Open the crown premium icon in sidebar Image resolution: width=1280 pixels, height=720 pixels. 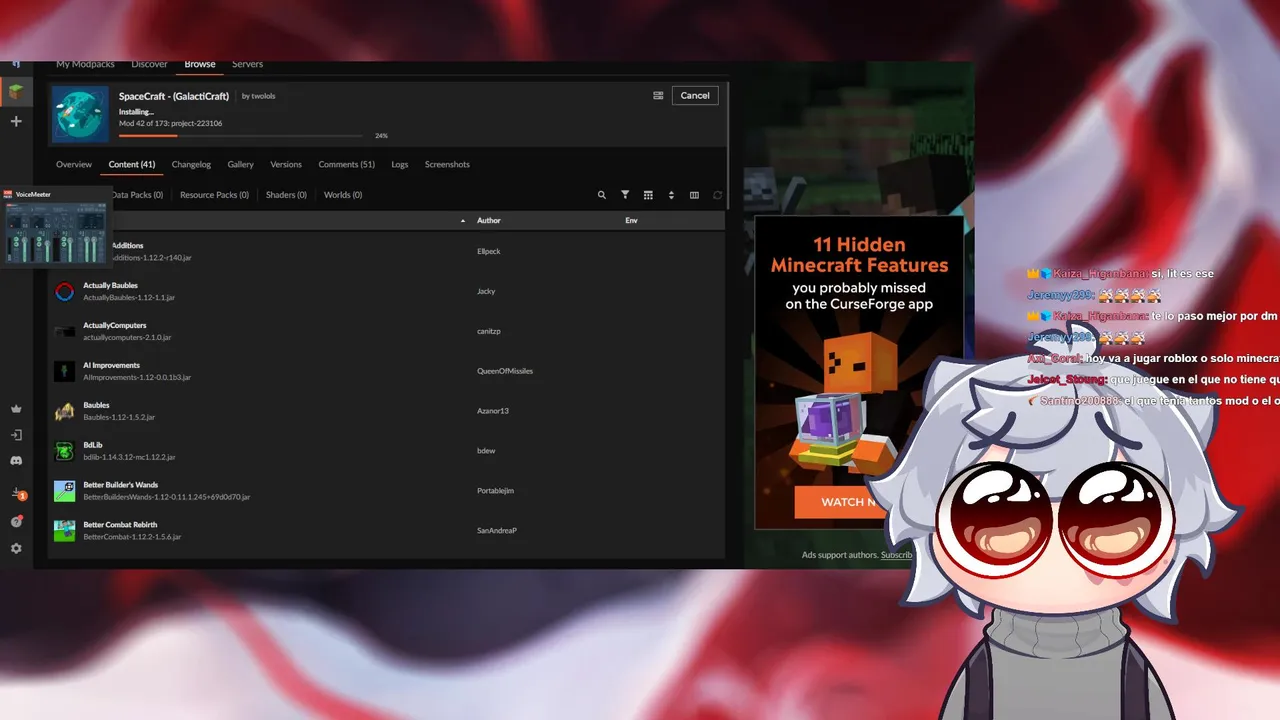[16, 409]
